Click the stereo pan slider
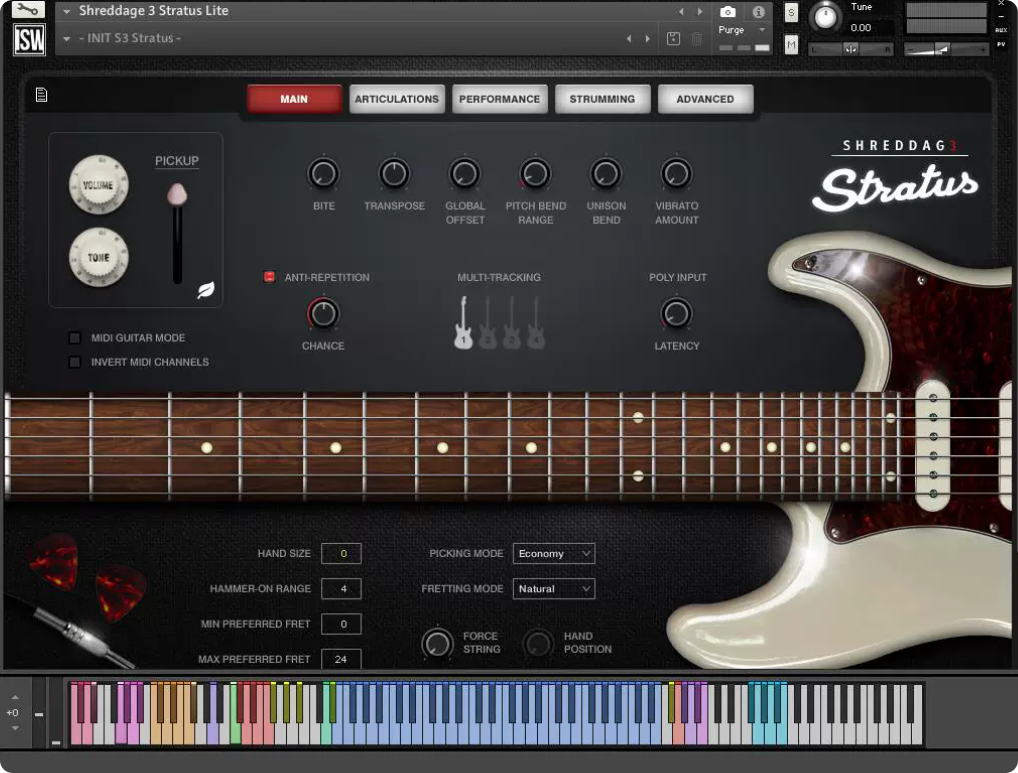The height and width of the screenshot is (773, 1018). click(850, 49)
